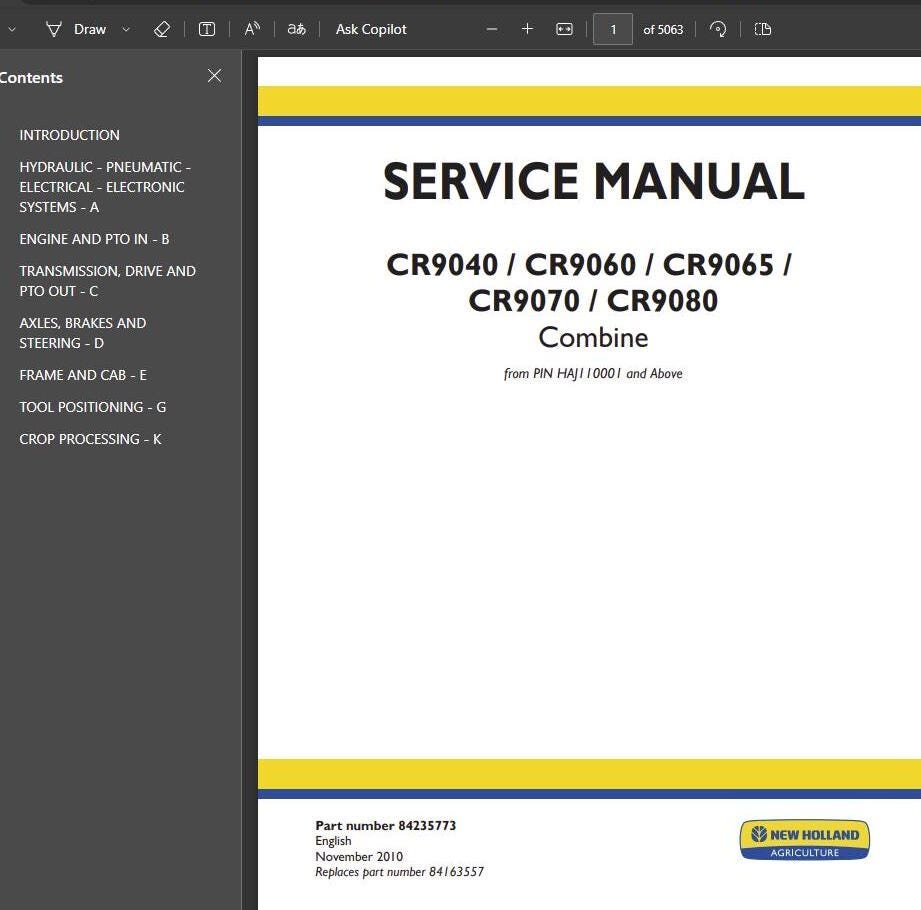Click the 'of 5063' page count text

tap(663, 29)
